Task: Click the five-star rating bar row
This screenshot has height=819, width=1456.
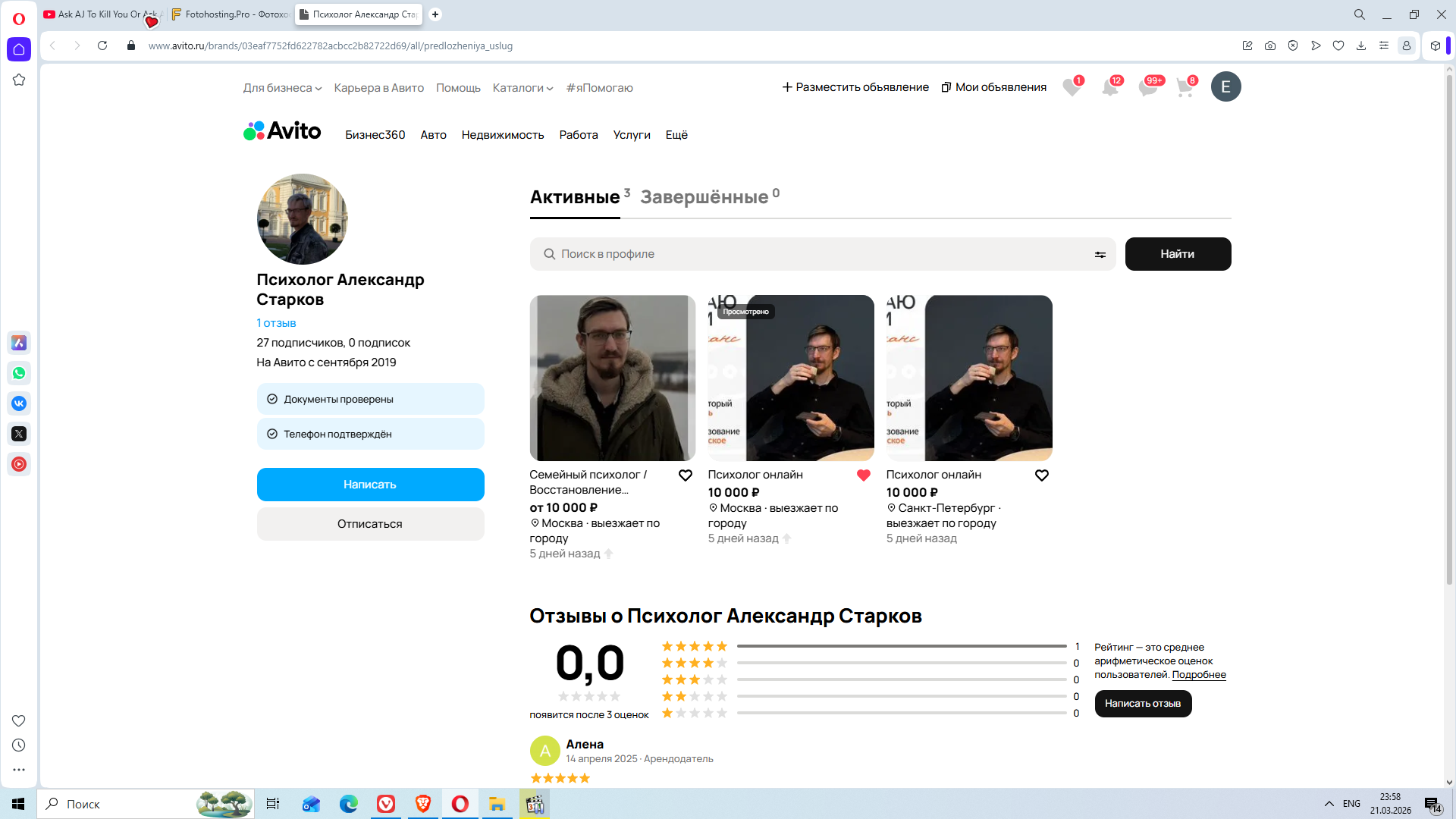Action: click(x=901, y=646)
